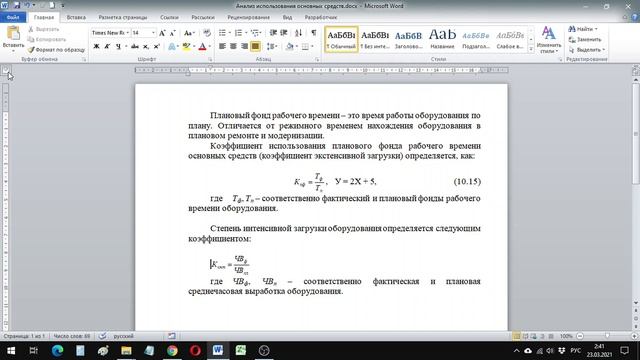Apply Normal (Обычный) style

click(341, 40)
